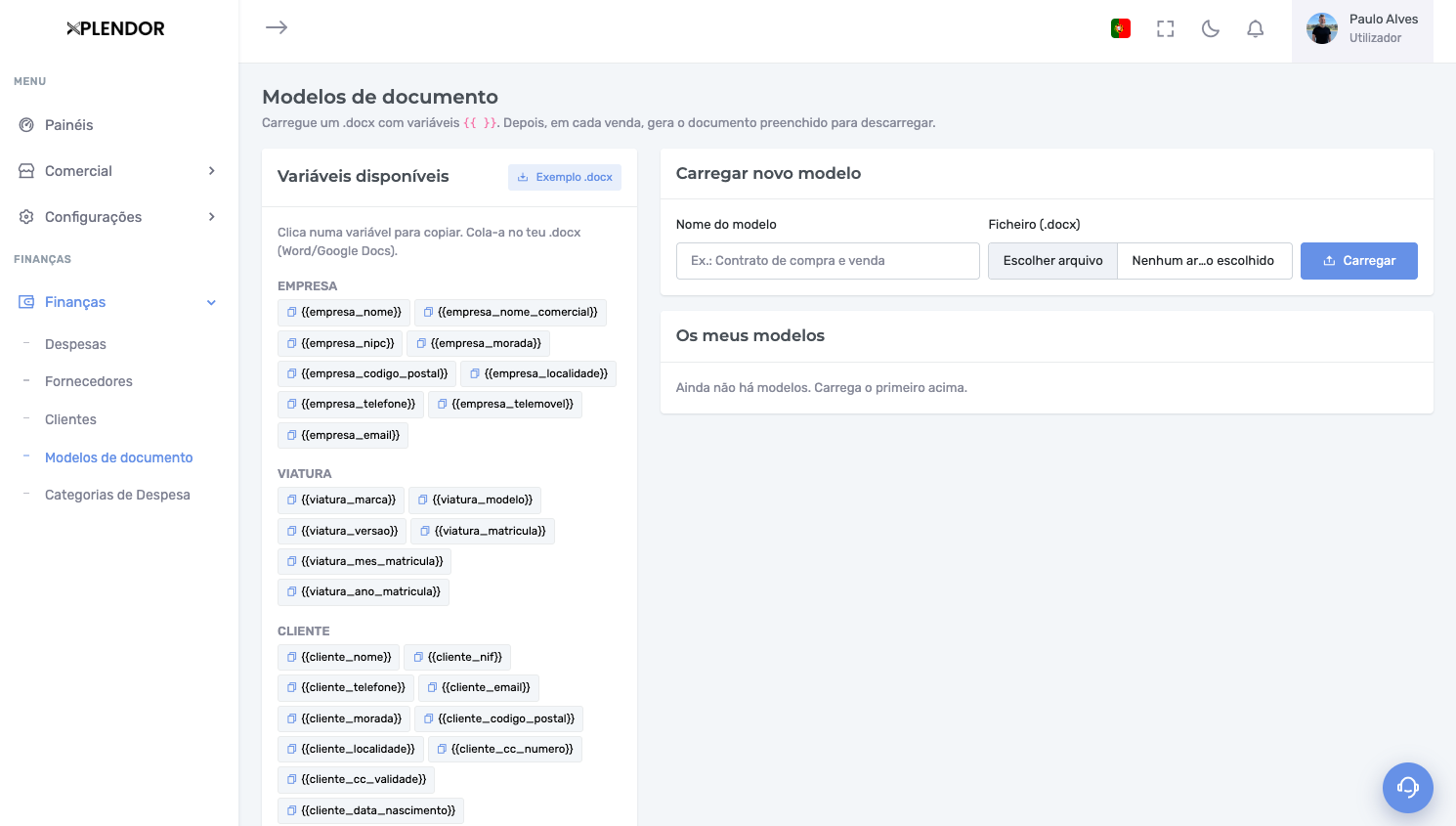Copy the {{empresa_email}} variable
The width and height of the screenshot is (1456, 826).
pos(343,435)
